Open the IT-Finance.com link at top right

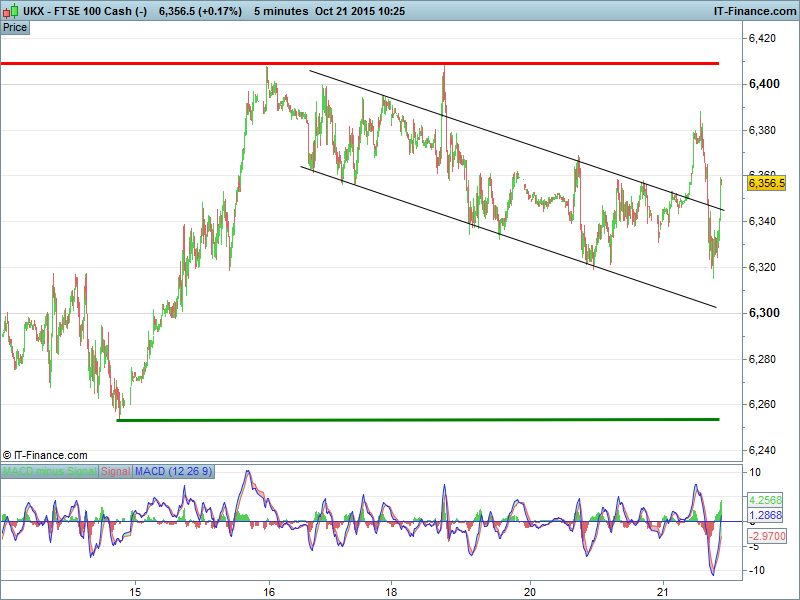tap(753, 10)
